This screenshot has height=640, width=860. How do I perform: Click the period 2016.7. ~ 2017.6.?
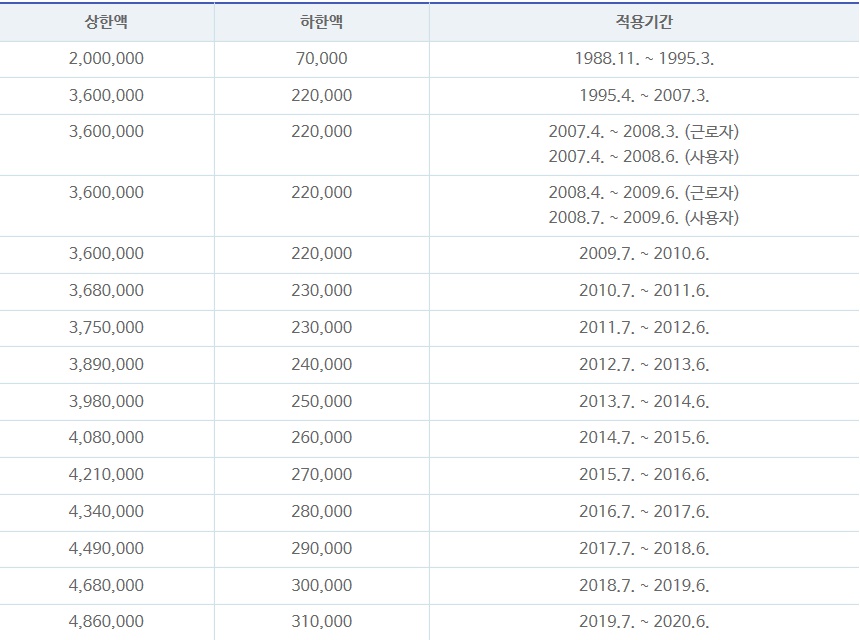click(x=644, y=512)
